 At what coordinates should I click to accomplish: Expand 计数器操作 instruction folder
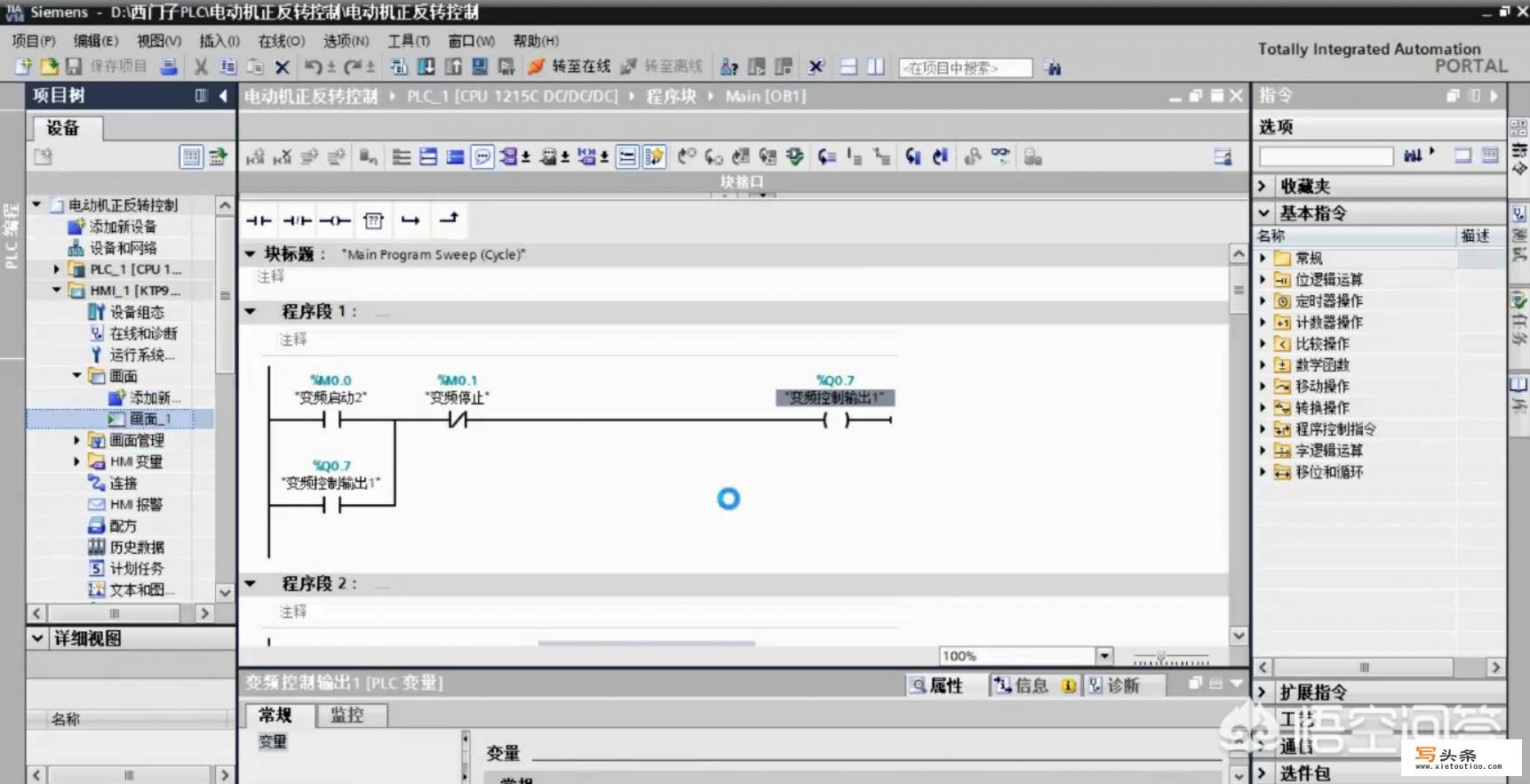1262,322
